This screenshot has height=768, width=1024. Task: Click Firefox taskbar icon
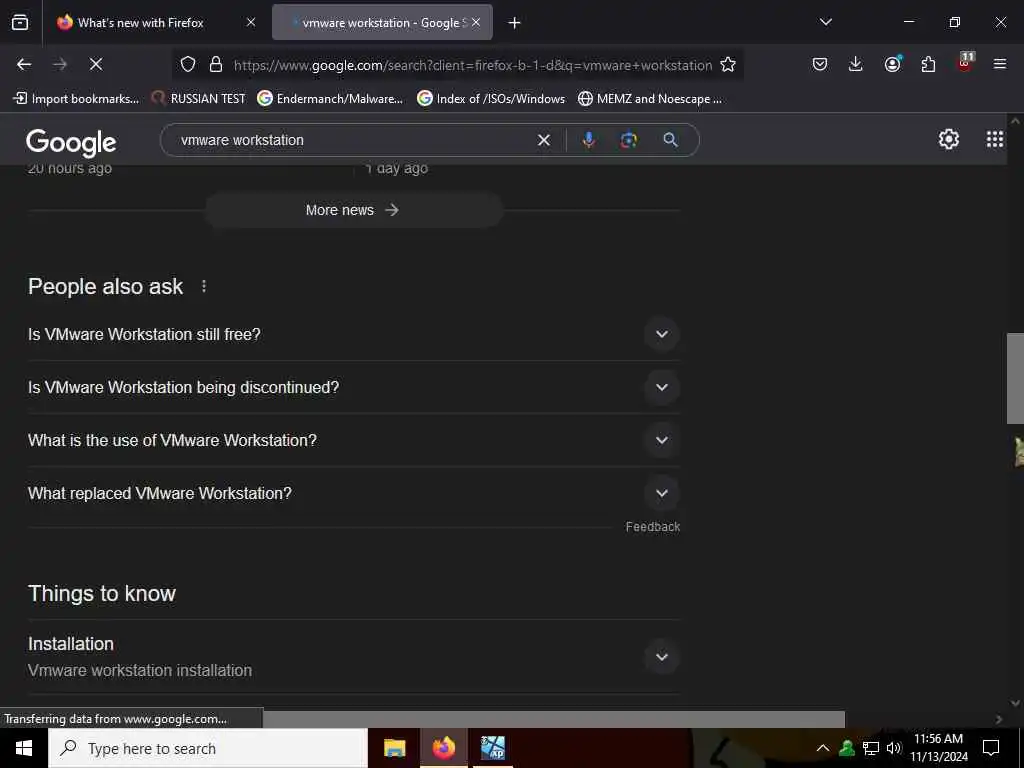click(443, 748)
